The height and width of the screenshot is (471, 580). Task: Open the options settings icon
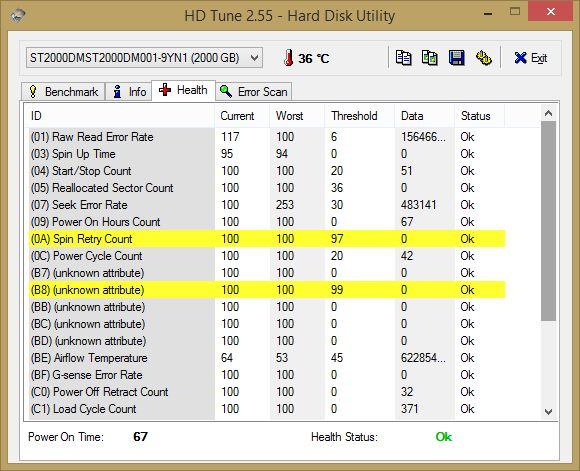(x=483, y=58)
